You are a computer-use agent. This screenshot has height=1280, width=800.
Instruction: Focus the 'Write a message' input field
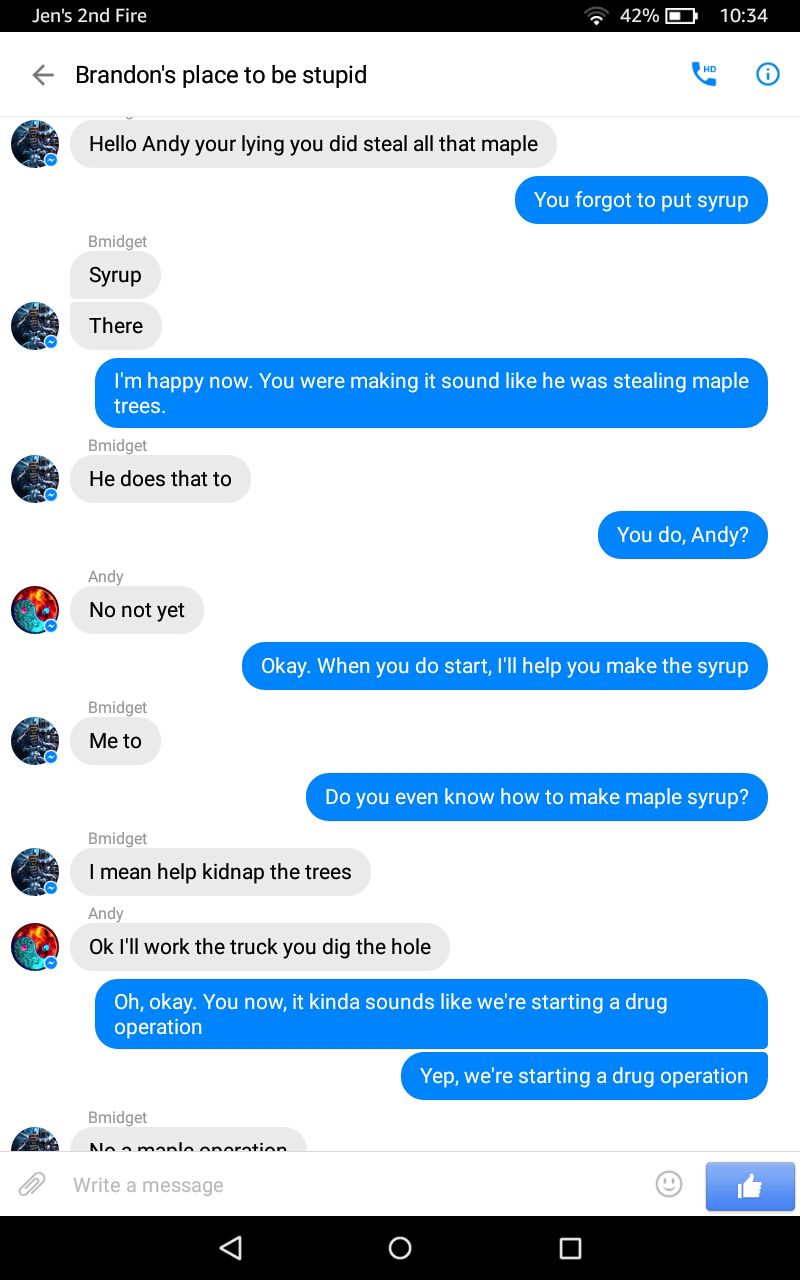(355, 1185)
